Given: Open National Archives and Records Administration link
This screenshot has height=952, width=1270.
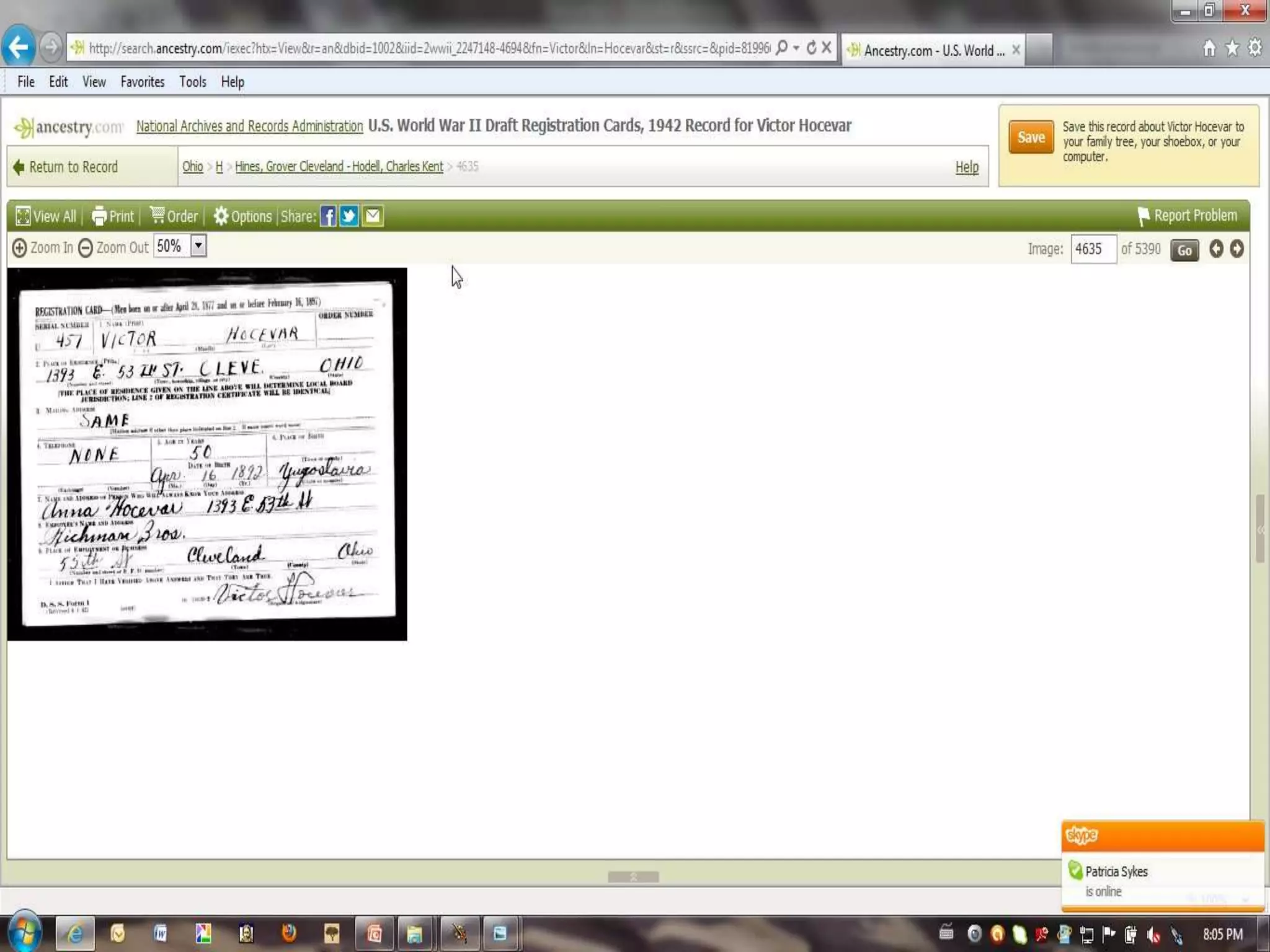Looking at the screenshot, I should point(249,126).
